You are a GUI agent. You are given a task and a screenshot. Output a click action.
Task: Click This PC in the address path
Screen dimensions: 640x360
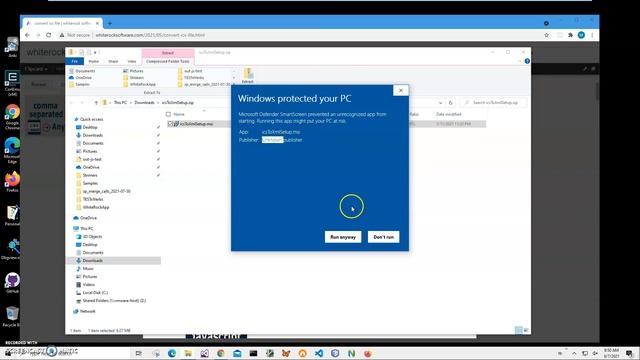[120, 102]
